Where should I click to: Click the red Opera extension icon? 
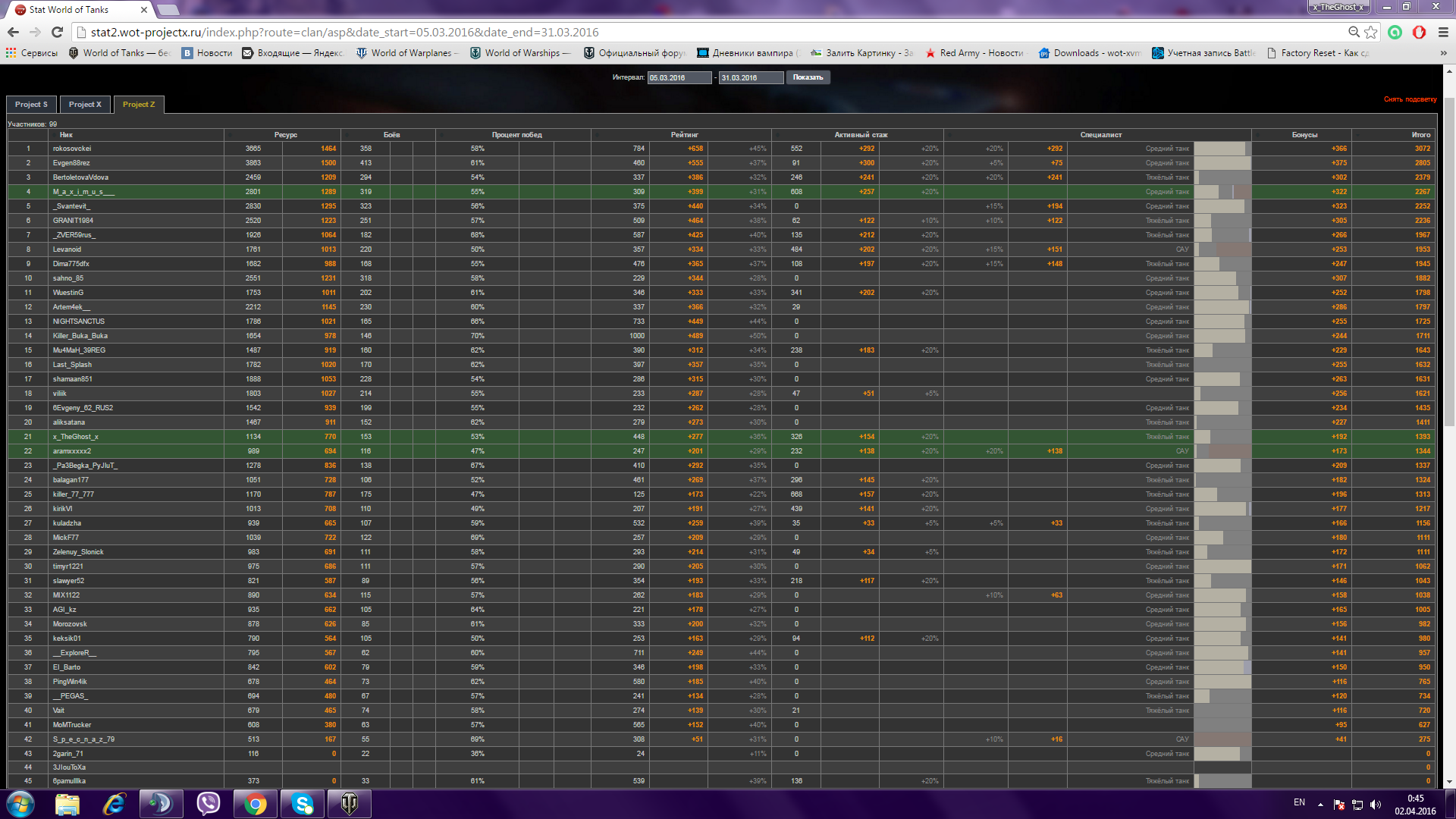[x=1419, y=32]
